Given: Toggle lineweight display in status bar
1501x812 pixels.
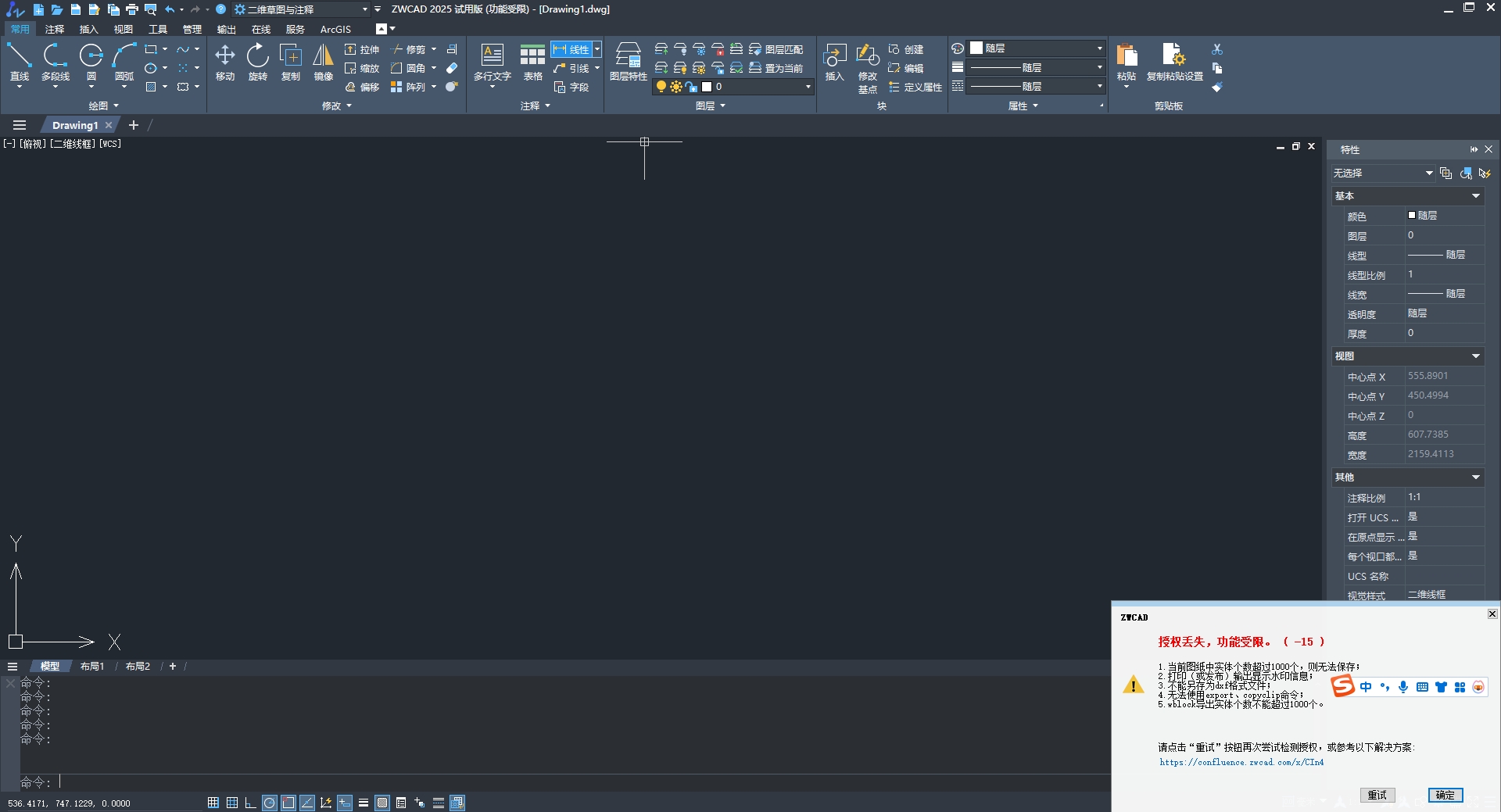Looking at the screenshot, I should [x=364, y=803].
